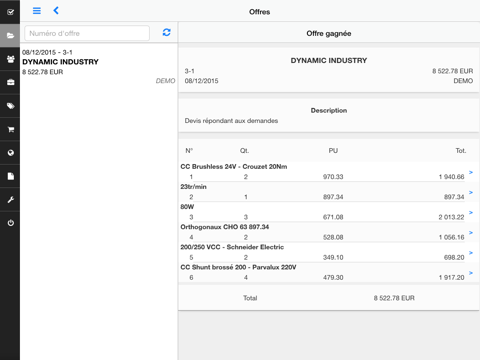Open the document file sidebar icon

coord(10,176)
